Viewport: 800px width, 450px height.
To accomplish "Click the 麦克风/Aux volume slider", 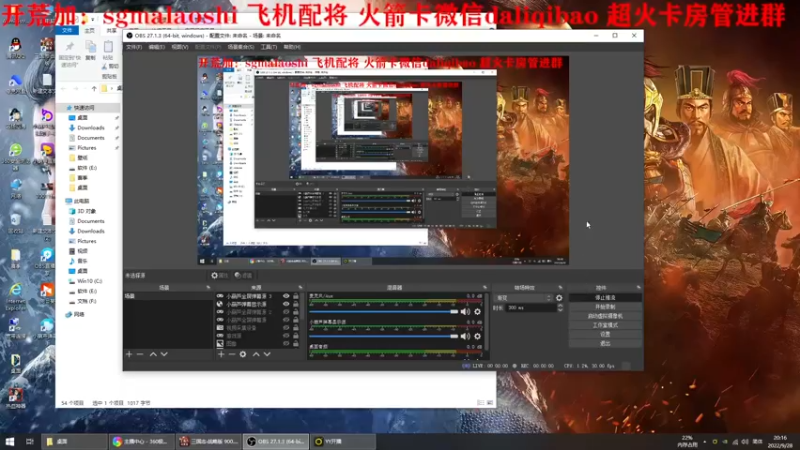I will point(384,312).
